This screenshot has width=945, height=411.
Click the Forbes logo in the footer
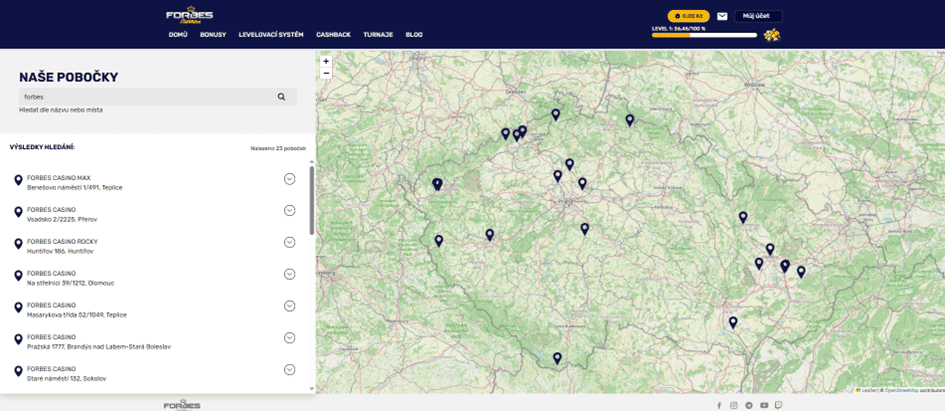pos(181,405)
